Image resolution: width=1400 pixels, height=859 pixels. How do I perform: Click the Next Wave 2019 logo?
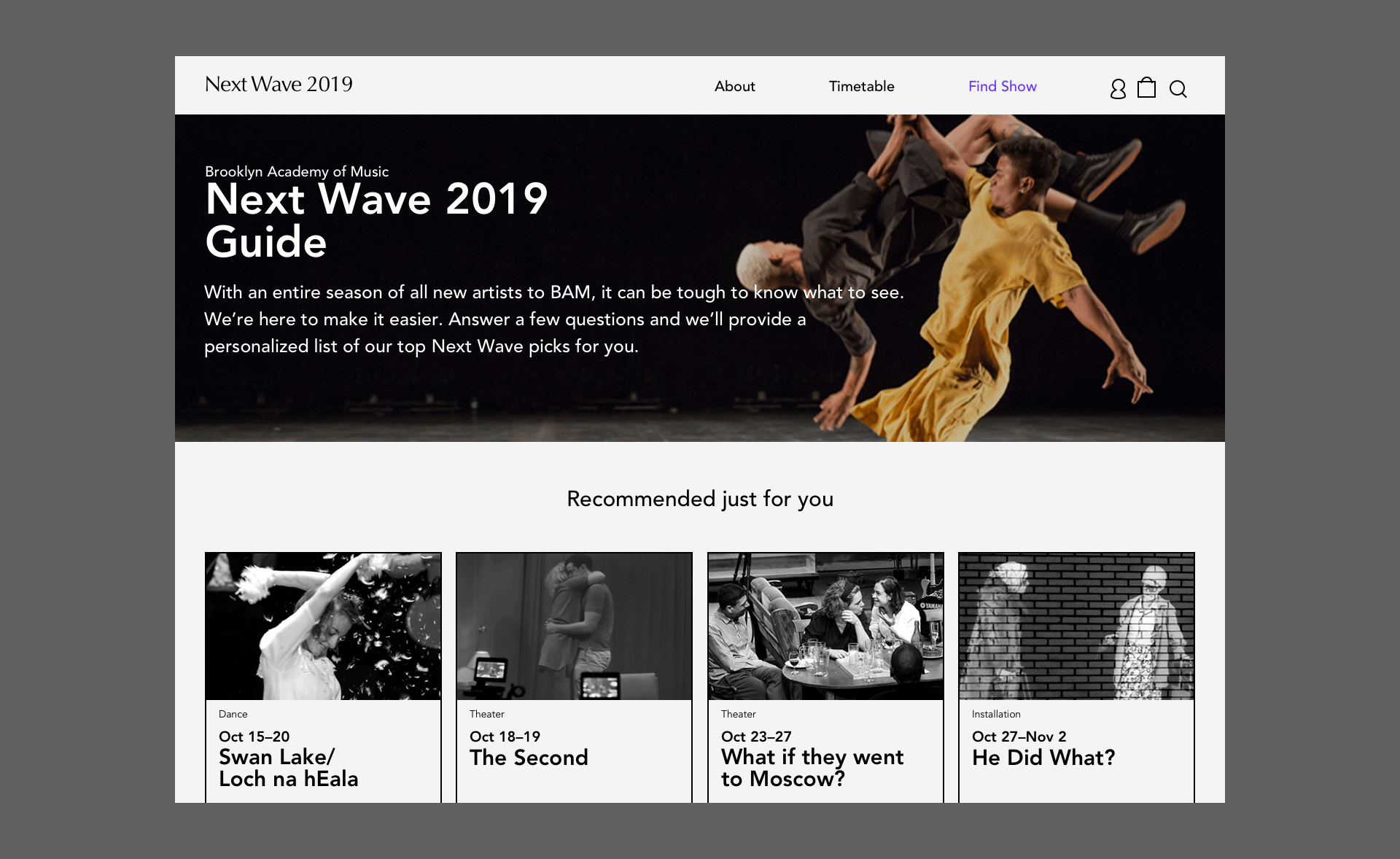[279, 85]
